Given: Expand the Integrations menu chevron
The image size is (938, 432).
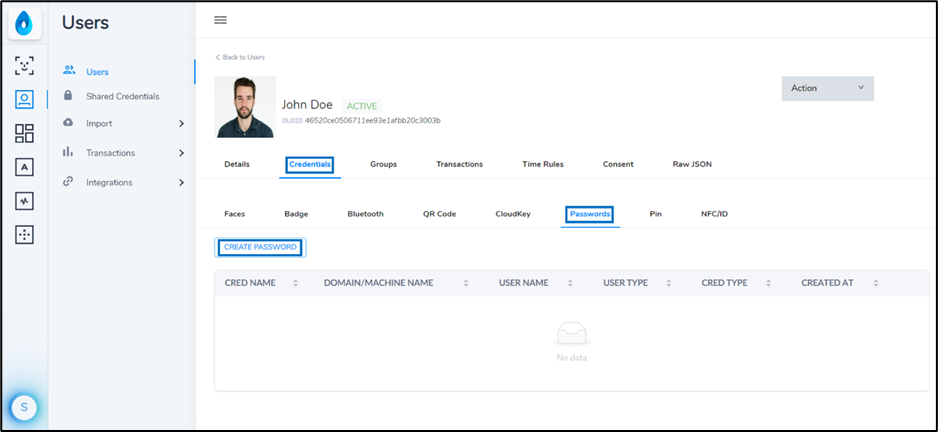Looking at the screenshot, I should point(181,182).
